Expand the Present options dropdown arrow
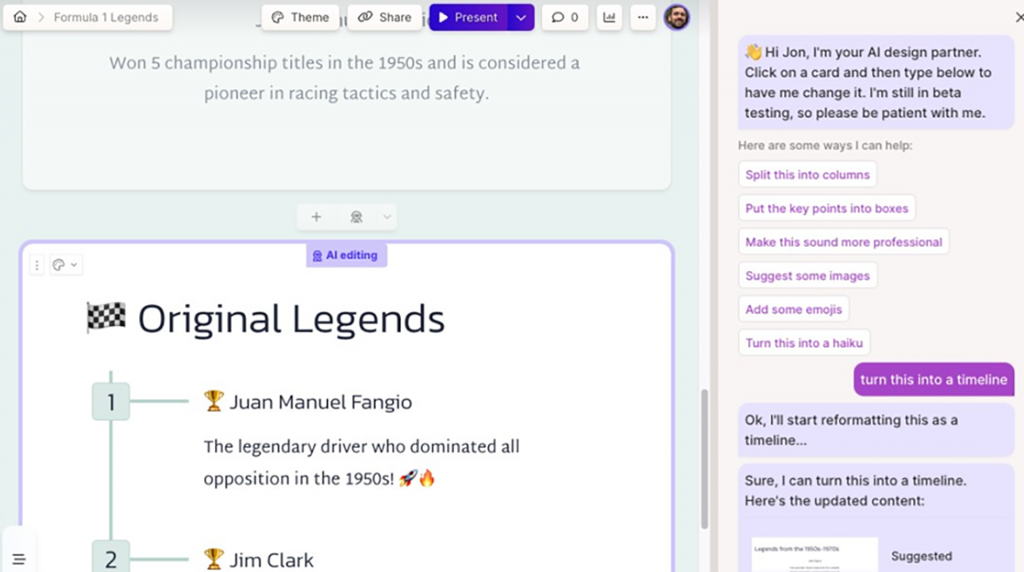Viewport: 1024px width, 572px height. point(520,18)
